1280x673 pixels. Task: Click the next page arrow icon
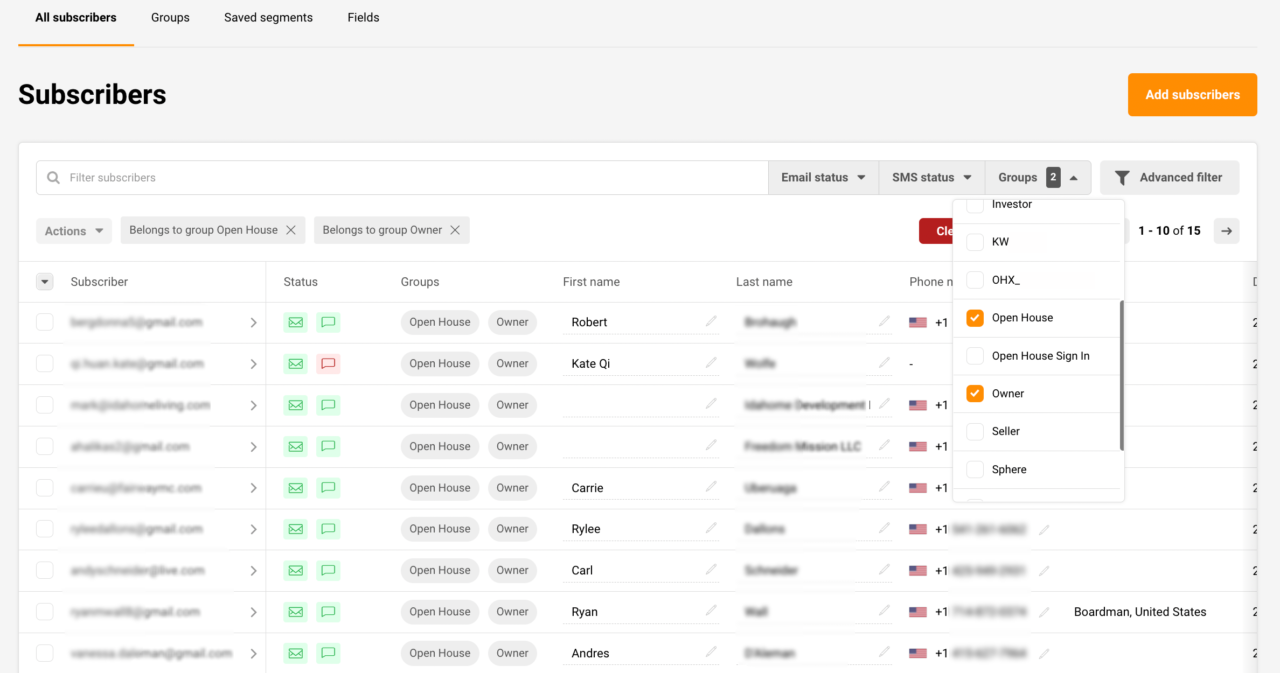click(1226, 230)
